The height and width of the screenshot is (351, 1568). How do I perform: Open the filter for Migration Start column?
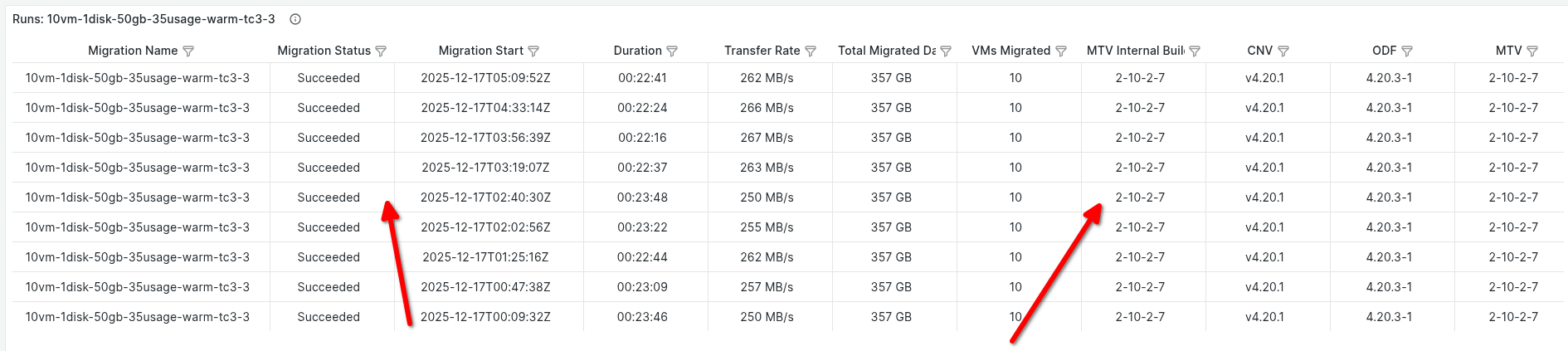(533, 51)
